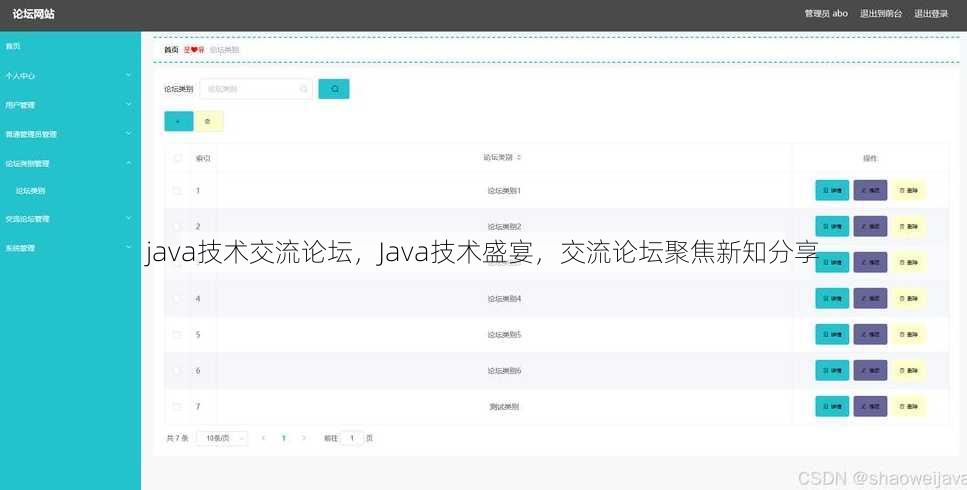The image size is (967, 490).
Task: Click the teal search magnifier button
Action: click(x=334, y=89)
